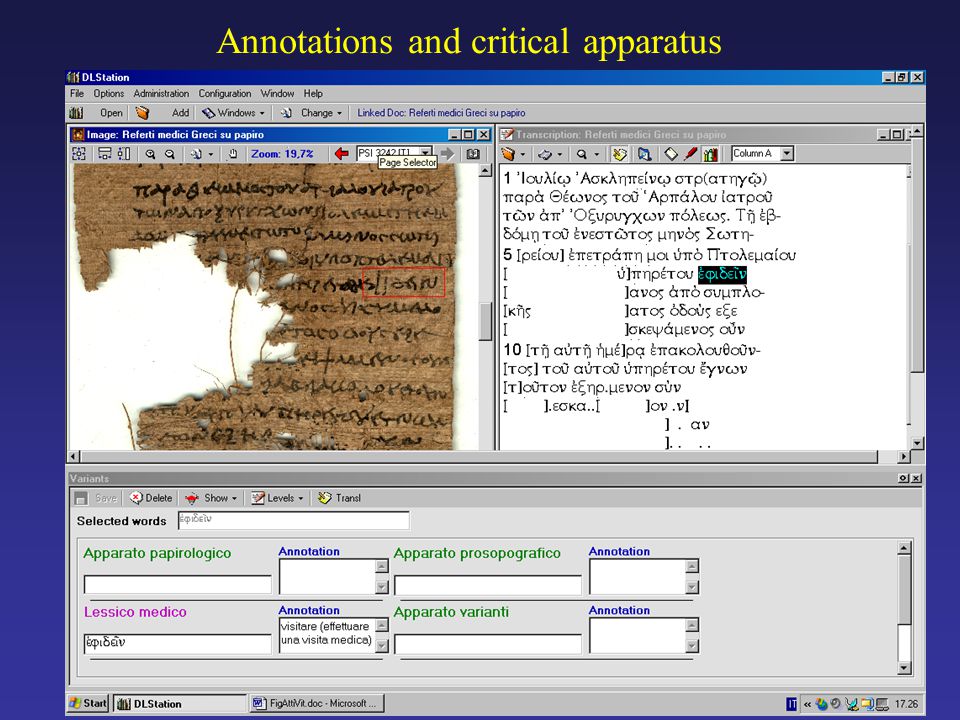Click the Apparato varianti input field
The height and width of the screenshot is (720, 960).
[x=488, y=643]
